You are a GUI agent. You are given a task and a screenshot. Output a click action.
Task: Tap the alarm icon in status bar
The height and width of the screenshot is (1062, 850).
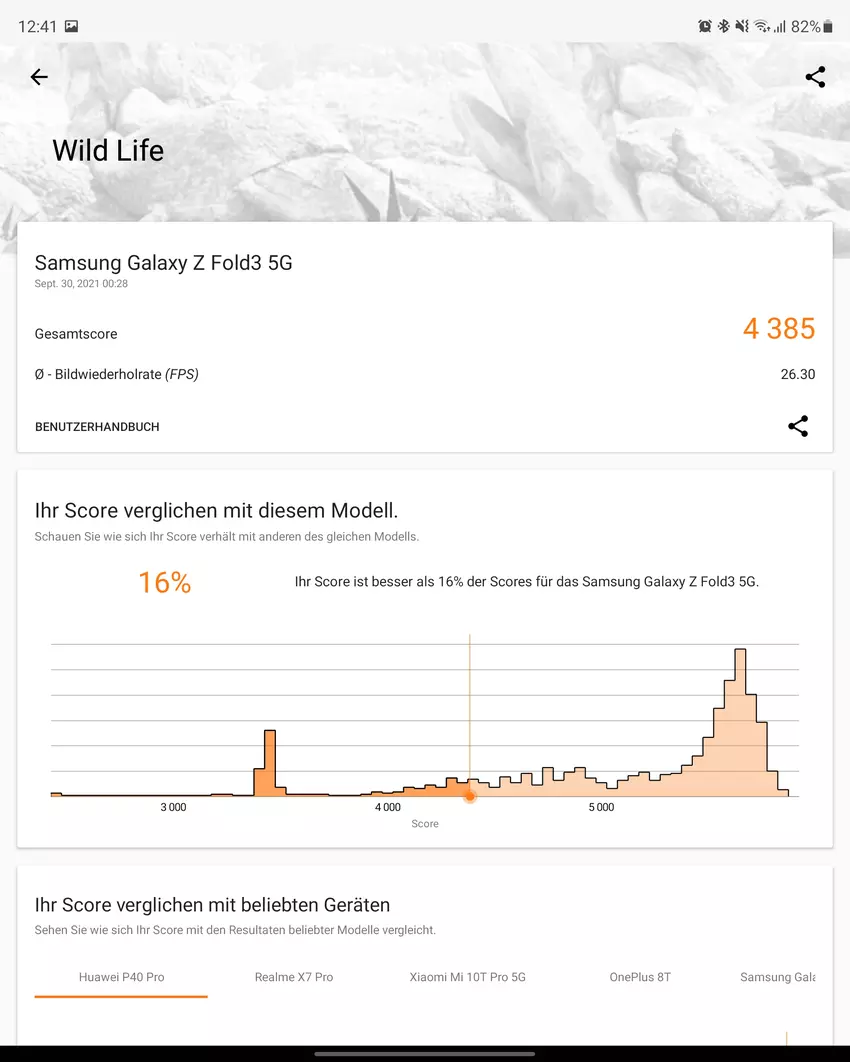704,26
